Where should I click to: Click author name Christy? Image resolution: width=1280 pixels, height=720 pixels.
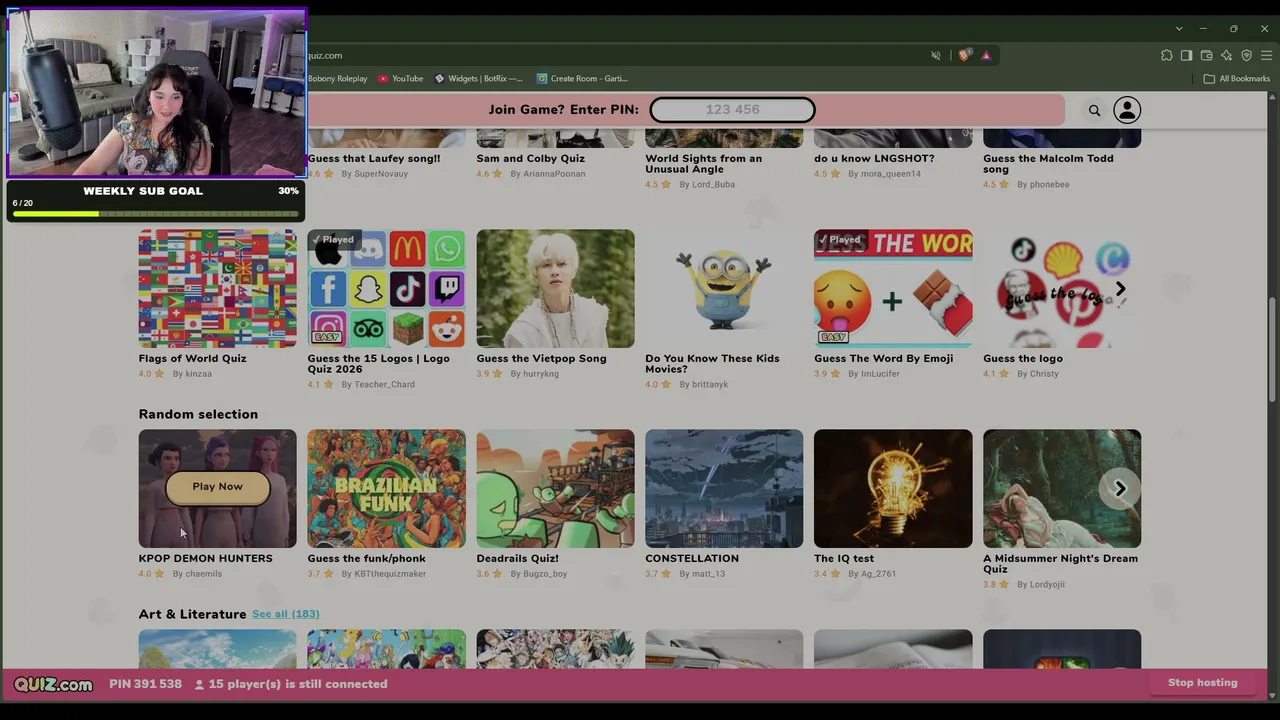[x=1044, y=374]
